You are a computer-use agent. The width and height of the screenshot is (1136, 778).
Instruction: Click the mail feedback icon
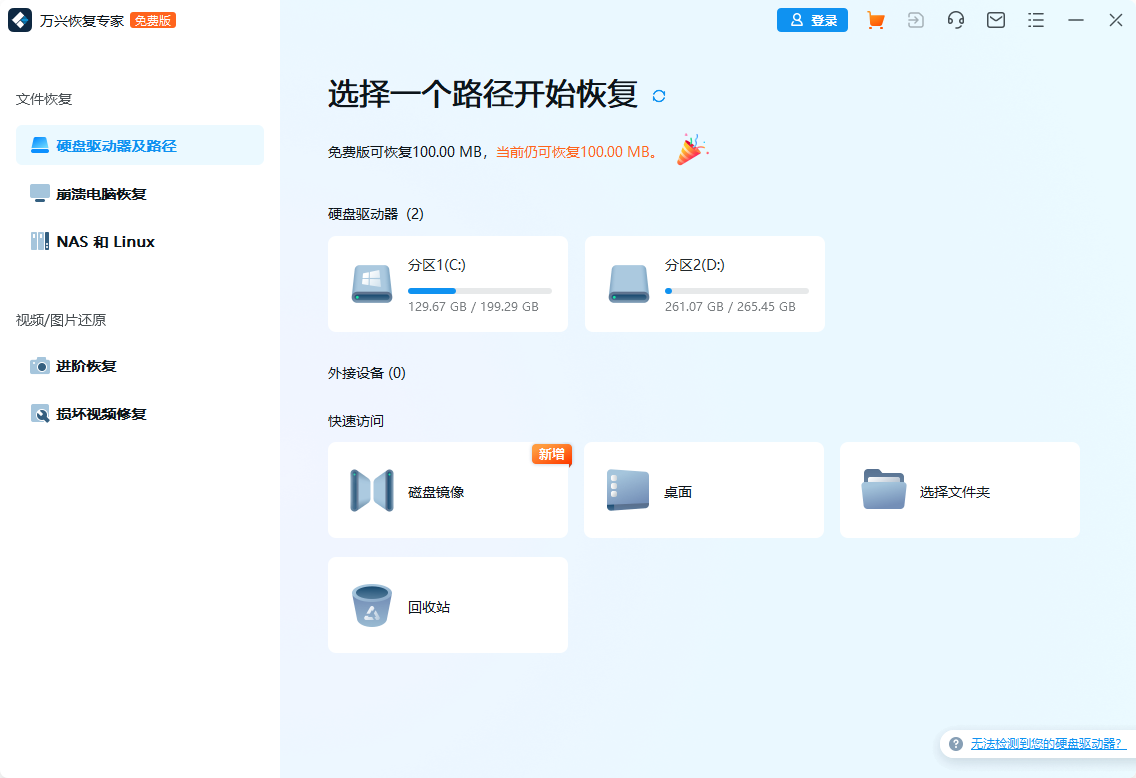995,20
